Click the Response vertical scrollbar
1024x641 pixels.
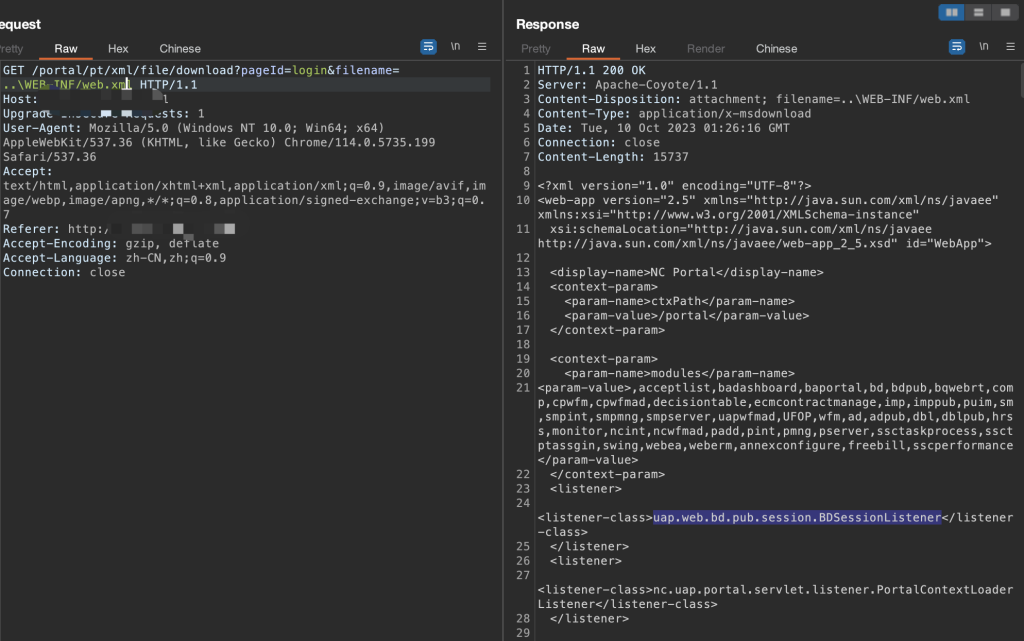[1021, 81]
